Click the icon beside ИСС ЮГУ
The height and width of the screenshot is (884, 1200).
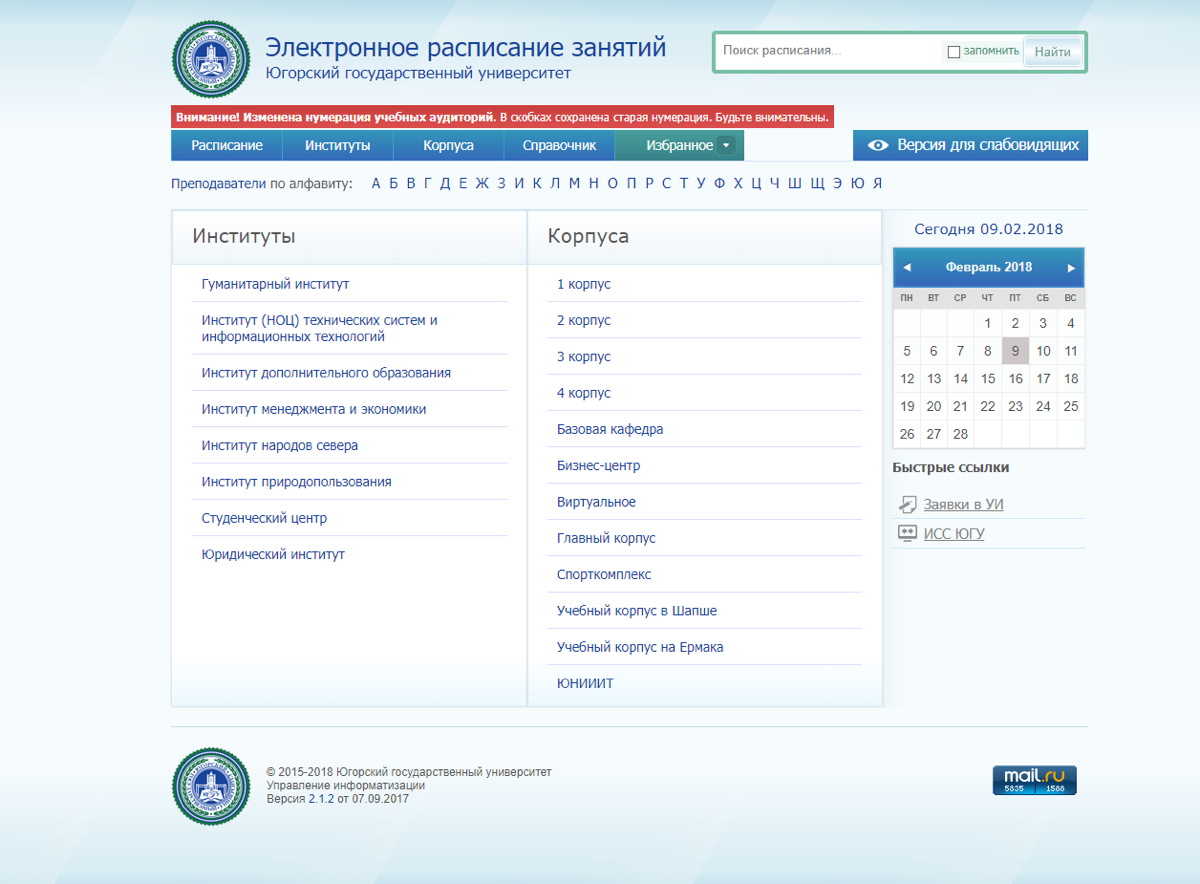(907, 534)
